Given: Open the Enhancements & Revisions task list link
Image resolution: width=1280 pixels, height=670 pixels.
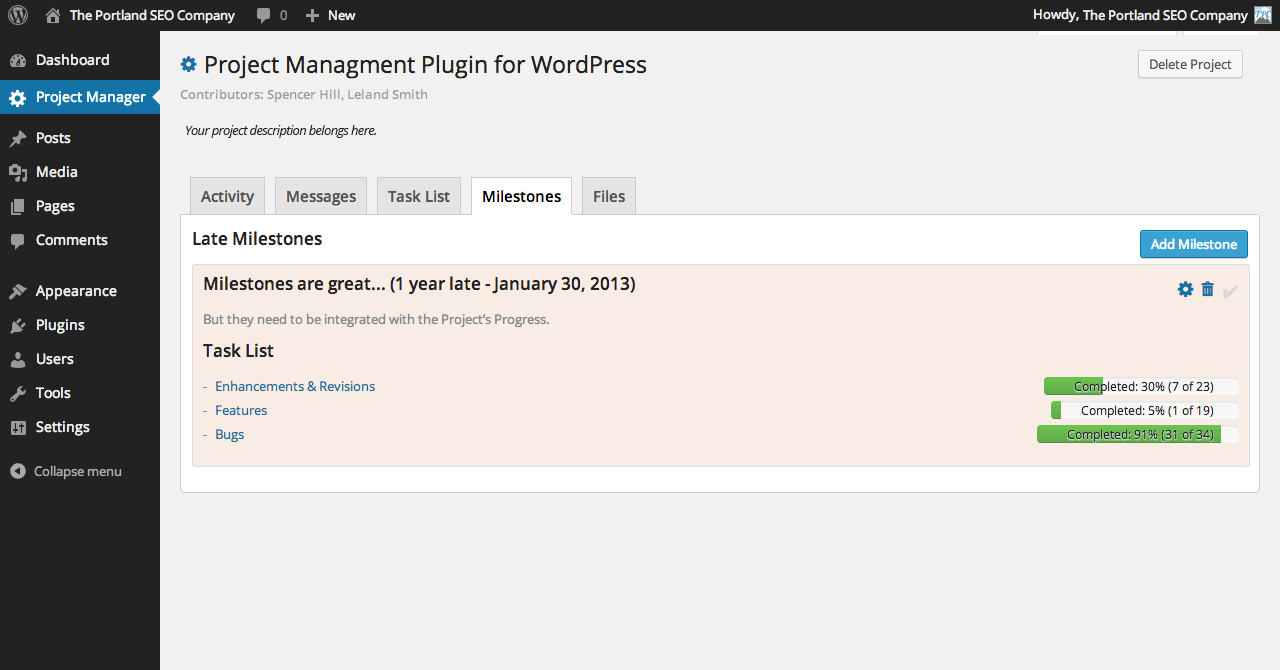Looking at the screenshot, I should [x=295, y=386].
